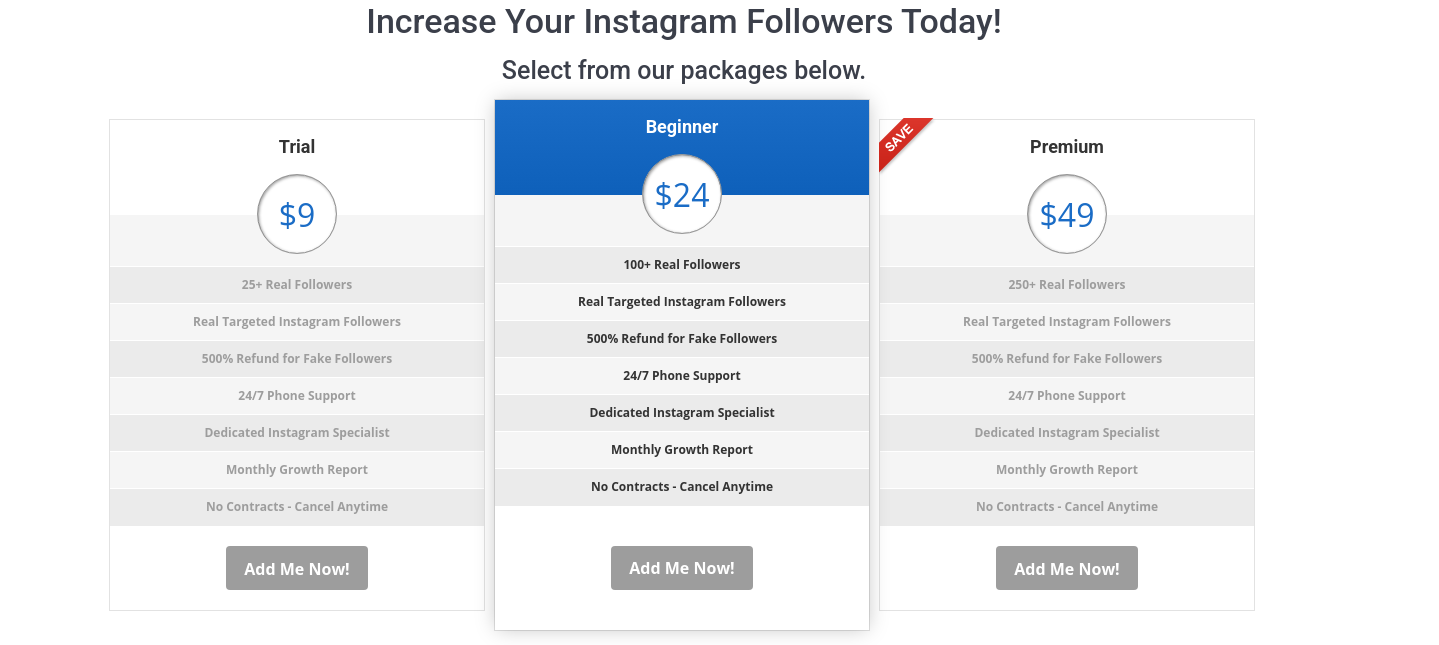
Task: Select the Premium plan title
Action: tap(1067, 147)
